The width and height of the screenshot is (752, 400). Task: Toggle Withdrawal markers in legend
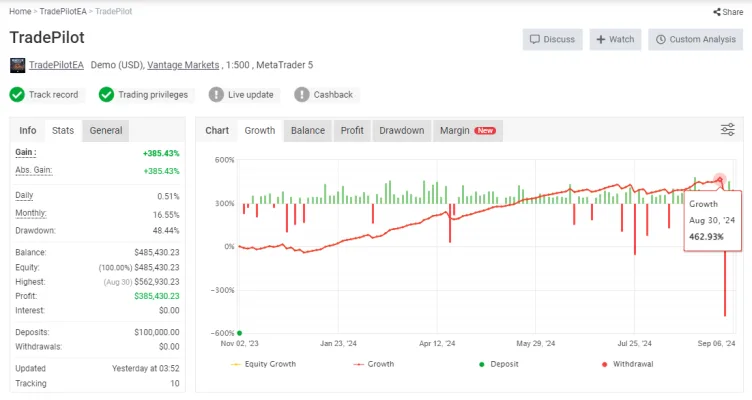627,364
